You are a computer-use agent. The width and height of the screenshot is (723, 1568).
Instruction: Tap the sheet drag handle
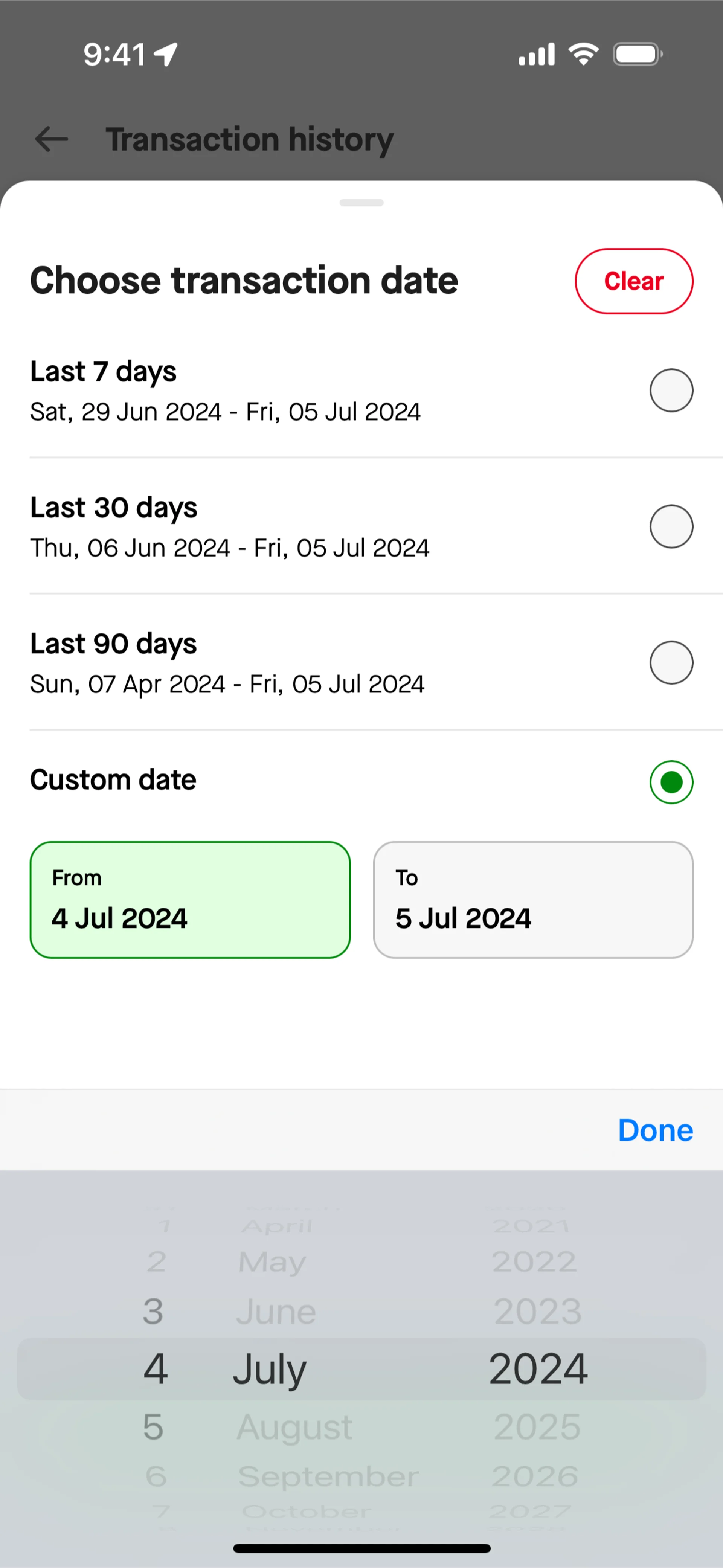click(361, 203)
